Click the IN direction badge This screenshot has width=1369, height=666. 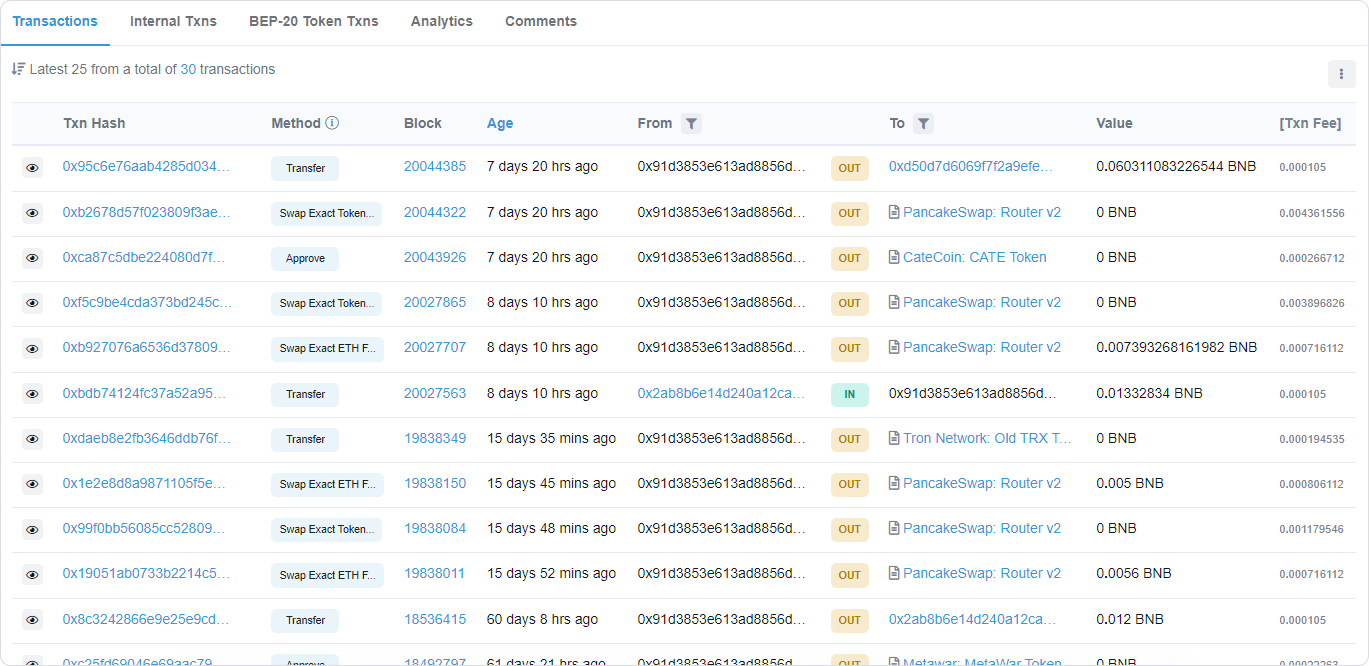pos(850,394)
